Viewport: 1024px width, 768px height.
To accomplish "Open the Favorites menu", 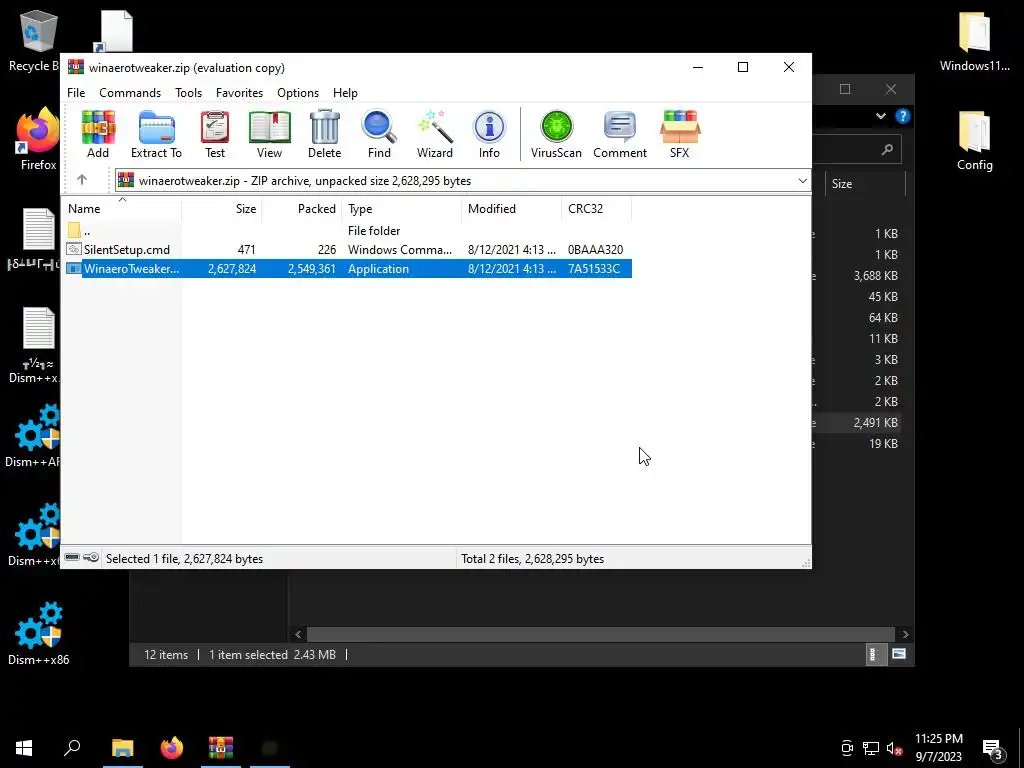I will [239, 93].
